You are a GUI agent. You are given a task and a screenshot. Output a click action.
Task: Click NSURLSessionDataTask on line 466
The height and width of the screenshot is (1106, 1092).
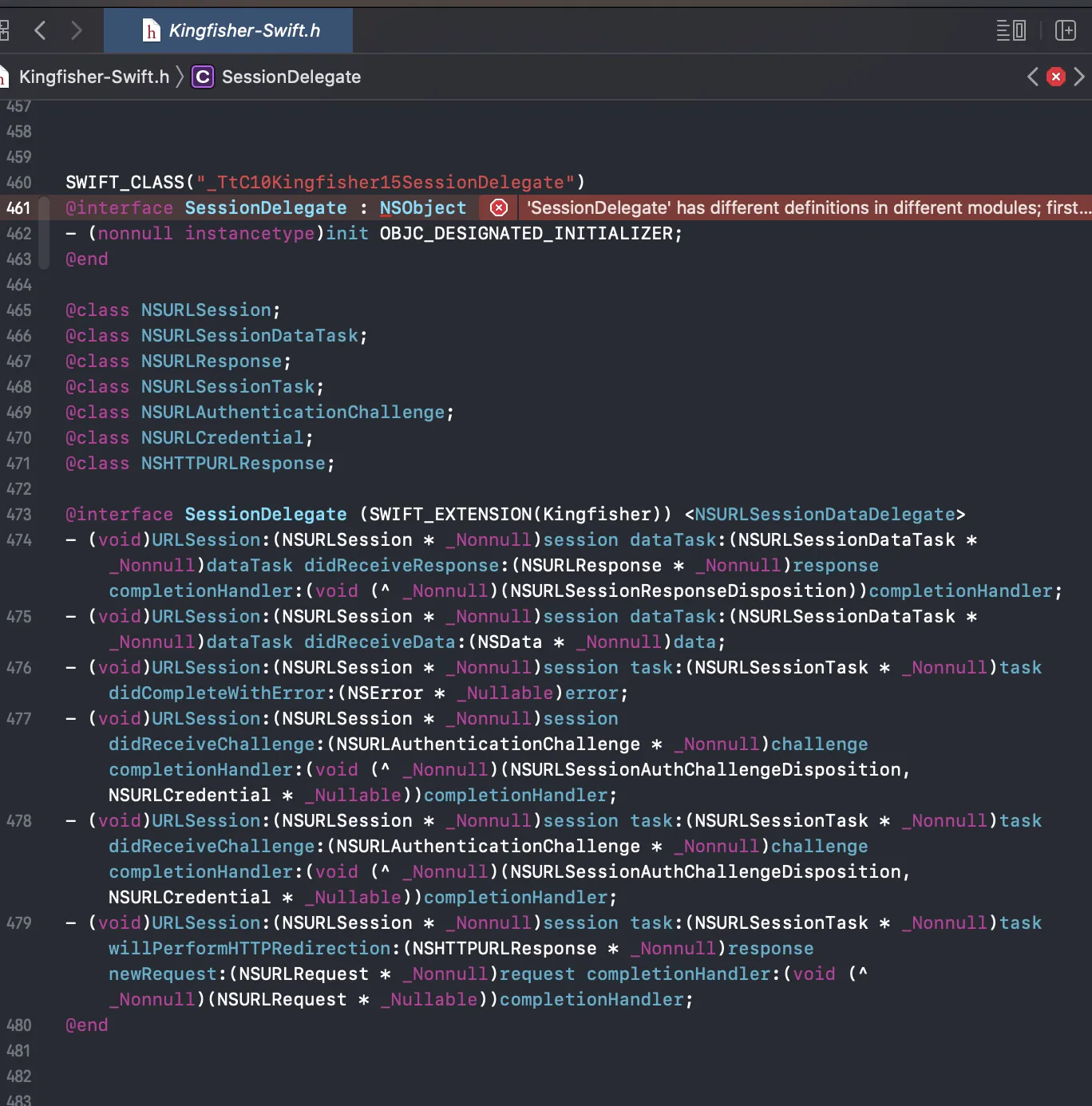click(x=250, y=336)
